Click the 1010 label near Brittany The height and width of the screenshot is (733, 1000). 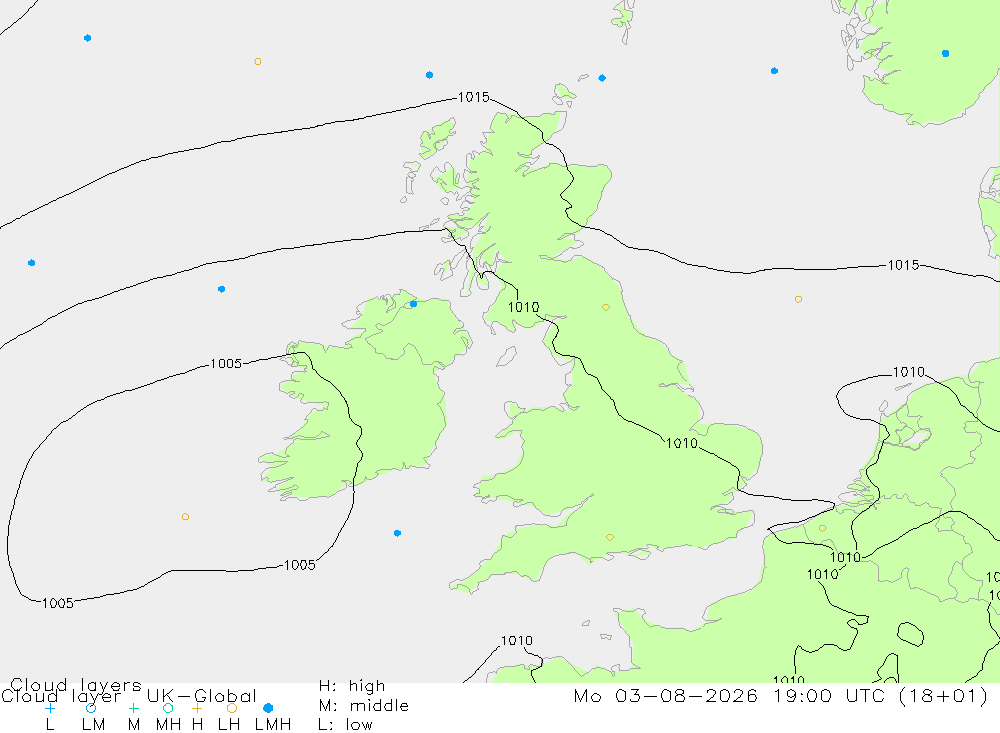pos(517,640)
